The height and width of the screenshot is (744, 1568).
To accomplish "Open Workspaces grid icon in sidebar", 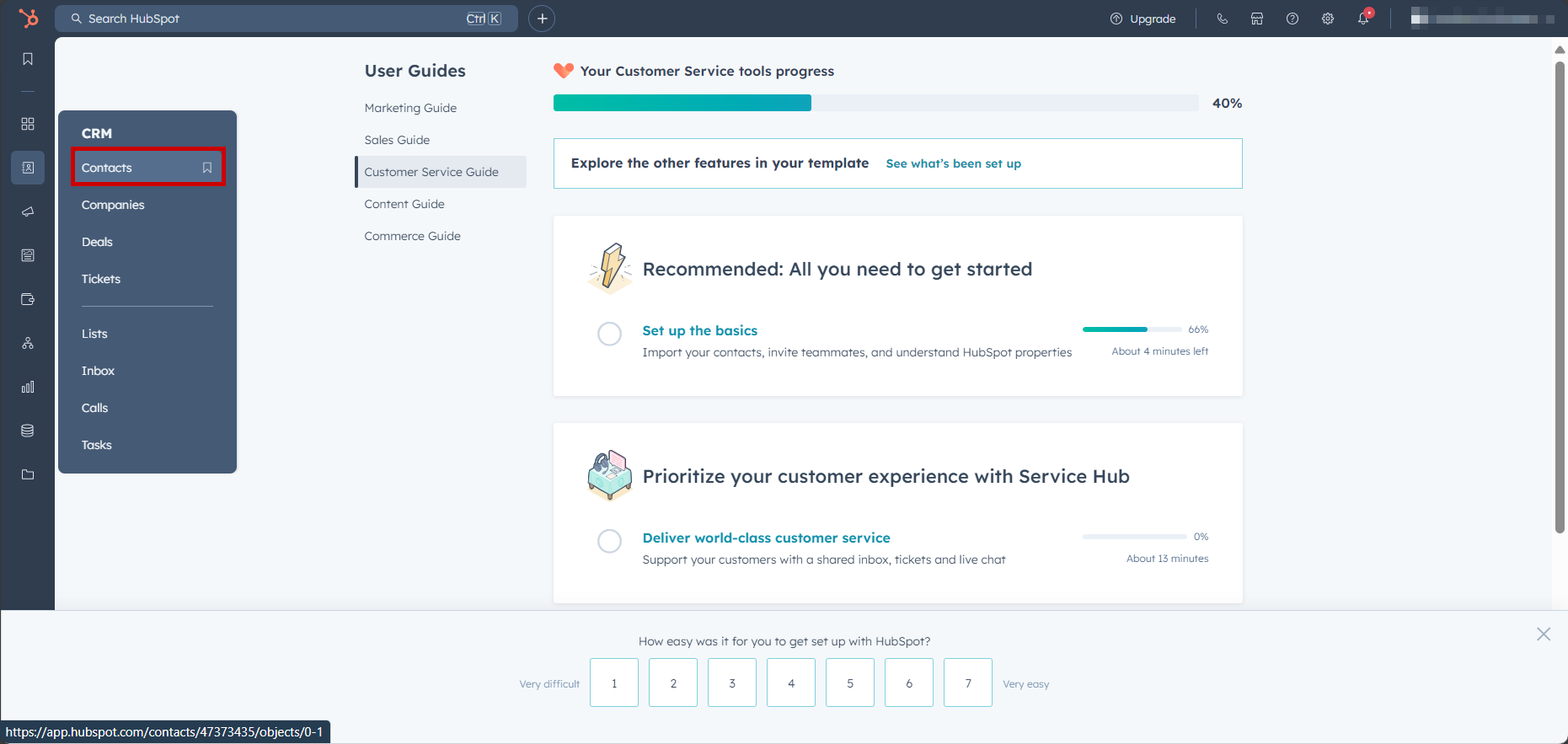I will [x=28, y=124].
